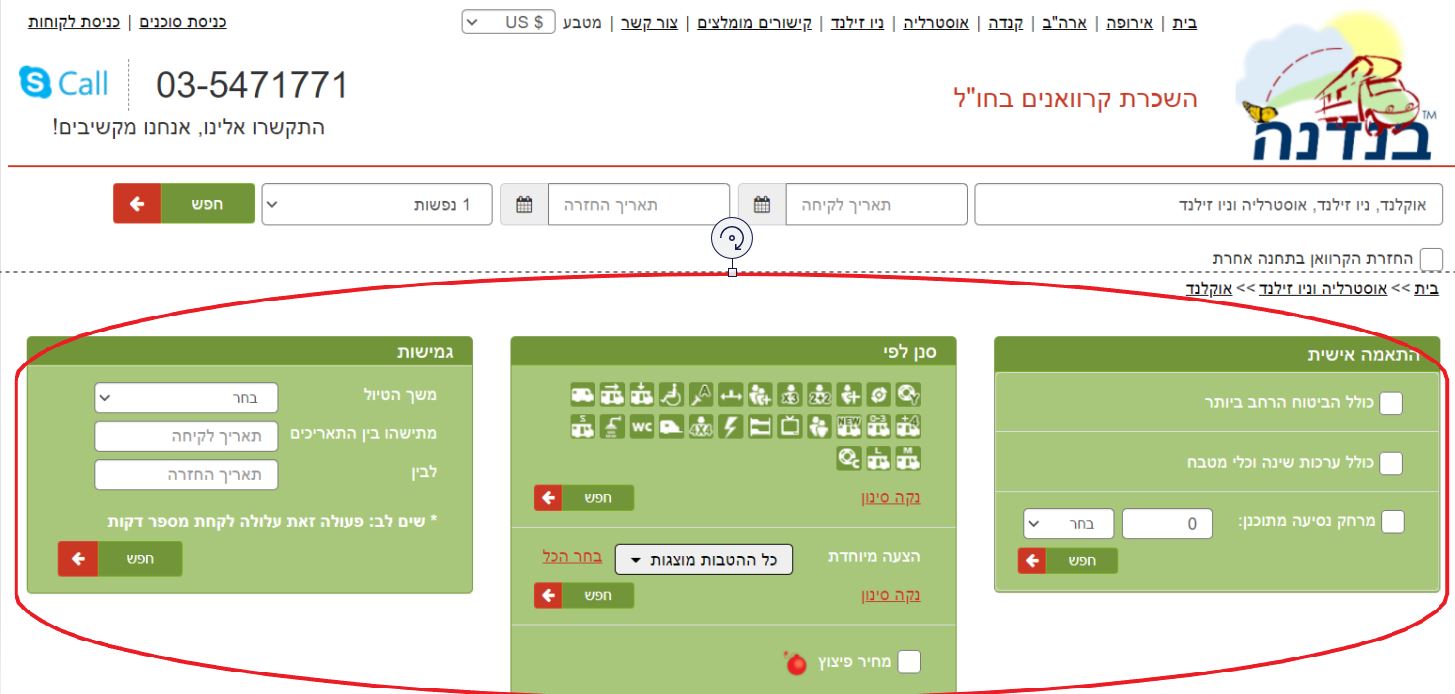Check 'כולל ערכות שינה וכלי מטבח'

[1391, 463]
